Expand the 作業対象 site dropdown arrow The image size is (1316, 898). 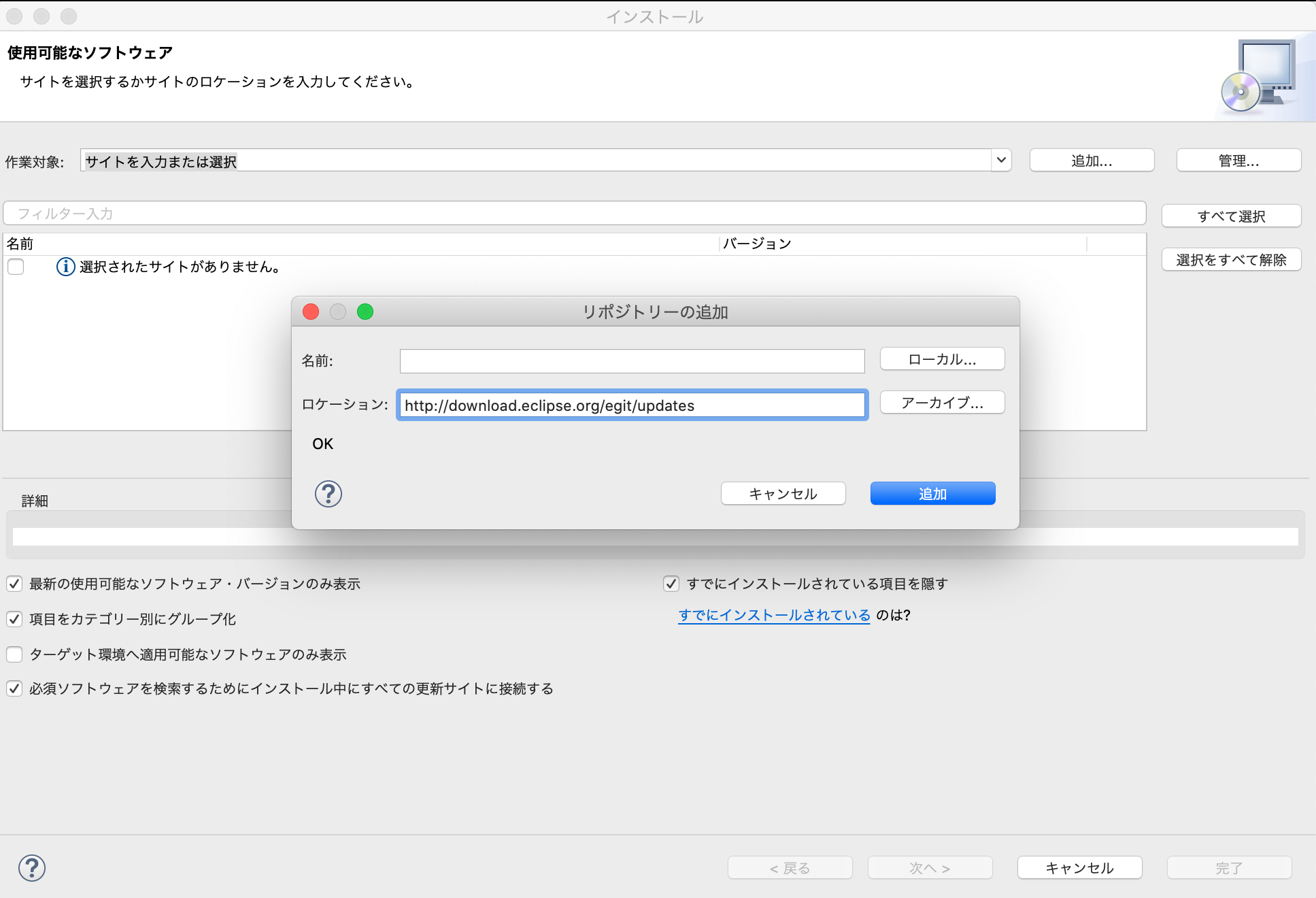(1001, 161)
